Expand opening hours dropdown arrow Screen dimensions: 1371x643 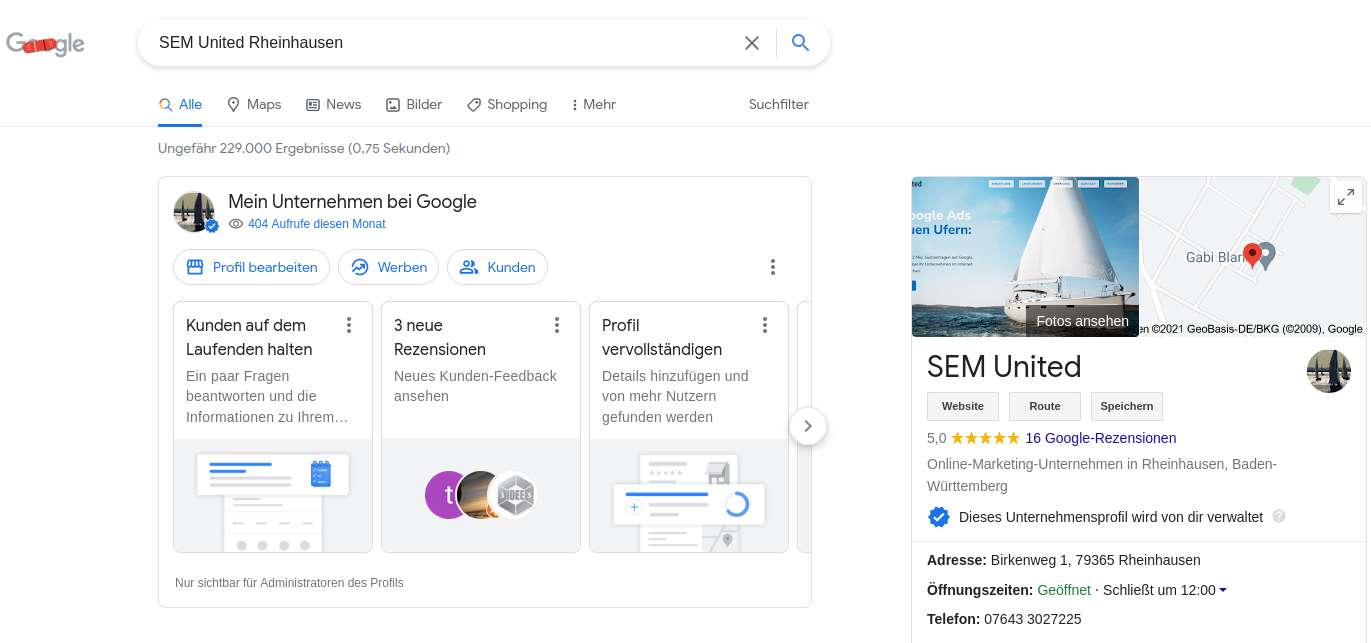pos(1223,590)
